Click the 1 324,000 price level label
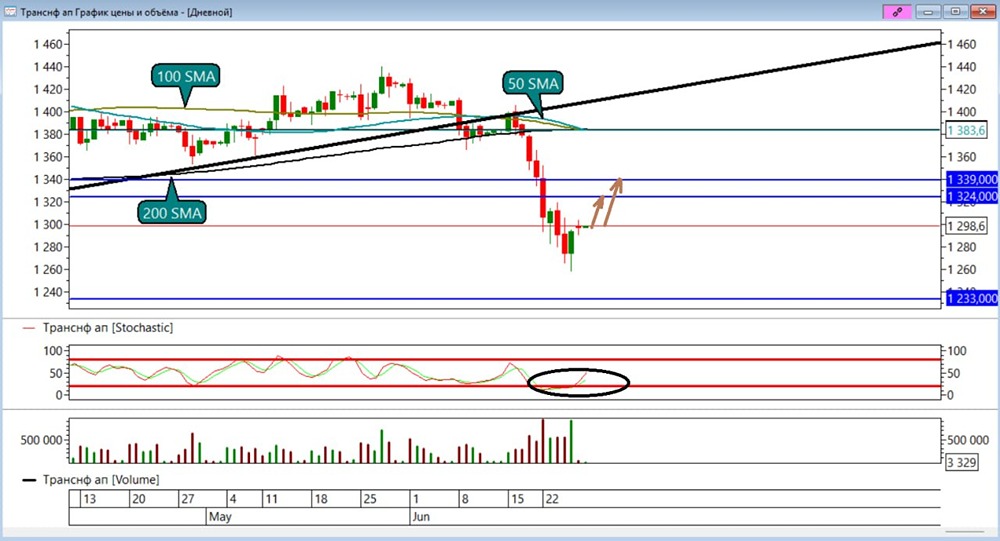This screenshot has height=541, width=1000. [972, 196]
